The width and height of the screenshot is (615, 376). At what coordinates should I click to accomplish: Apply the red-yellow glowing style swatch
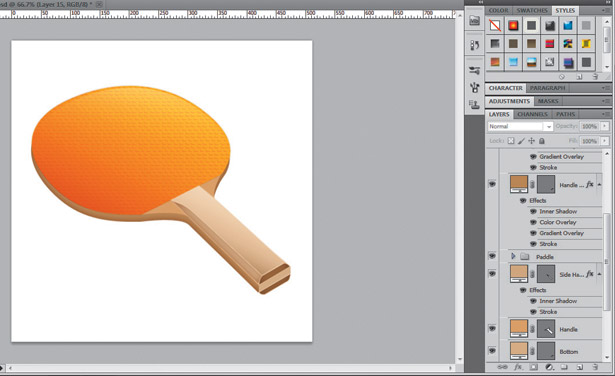[x=513, y=25]
